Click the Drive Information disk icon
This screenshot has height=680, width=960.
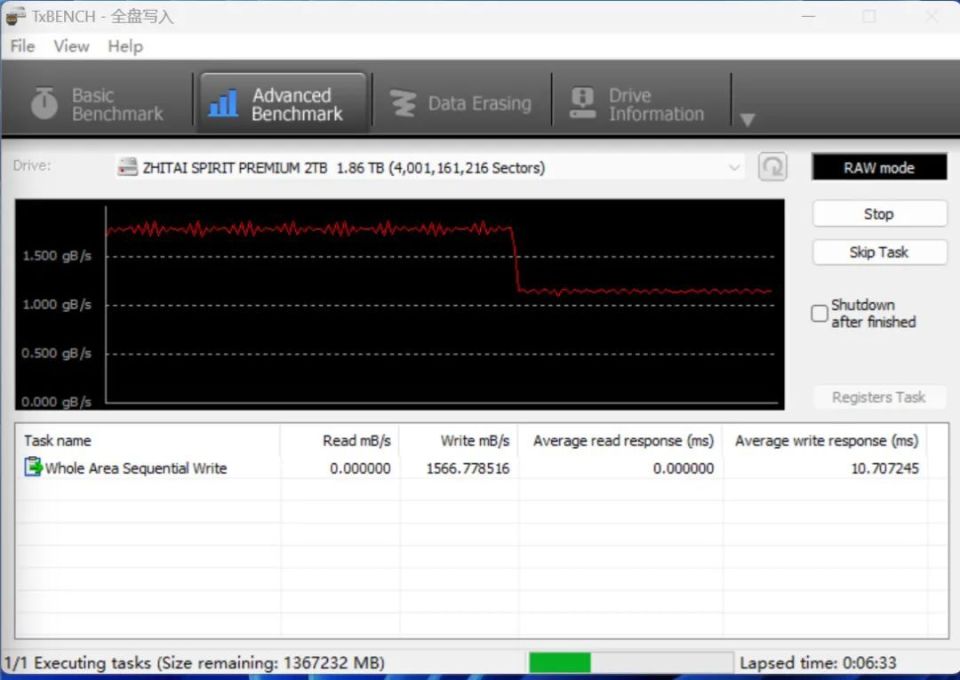[582, 103]
